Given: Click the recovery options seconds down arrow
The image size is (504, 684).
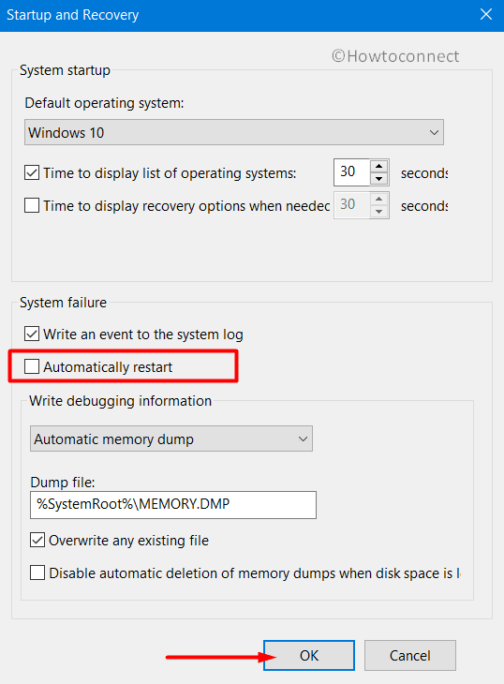Looking at the screenshot, I should click(379, 212).
